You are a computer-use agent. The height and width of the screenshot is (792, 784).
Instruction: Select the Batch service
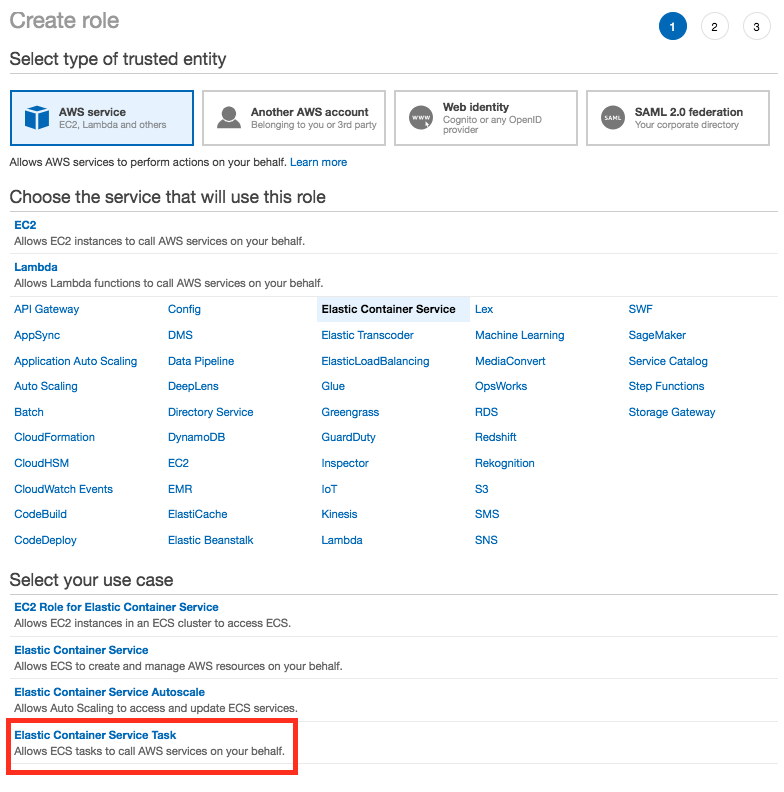coord(29,412)
